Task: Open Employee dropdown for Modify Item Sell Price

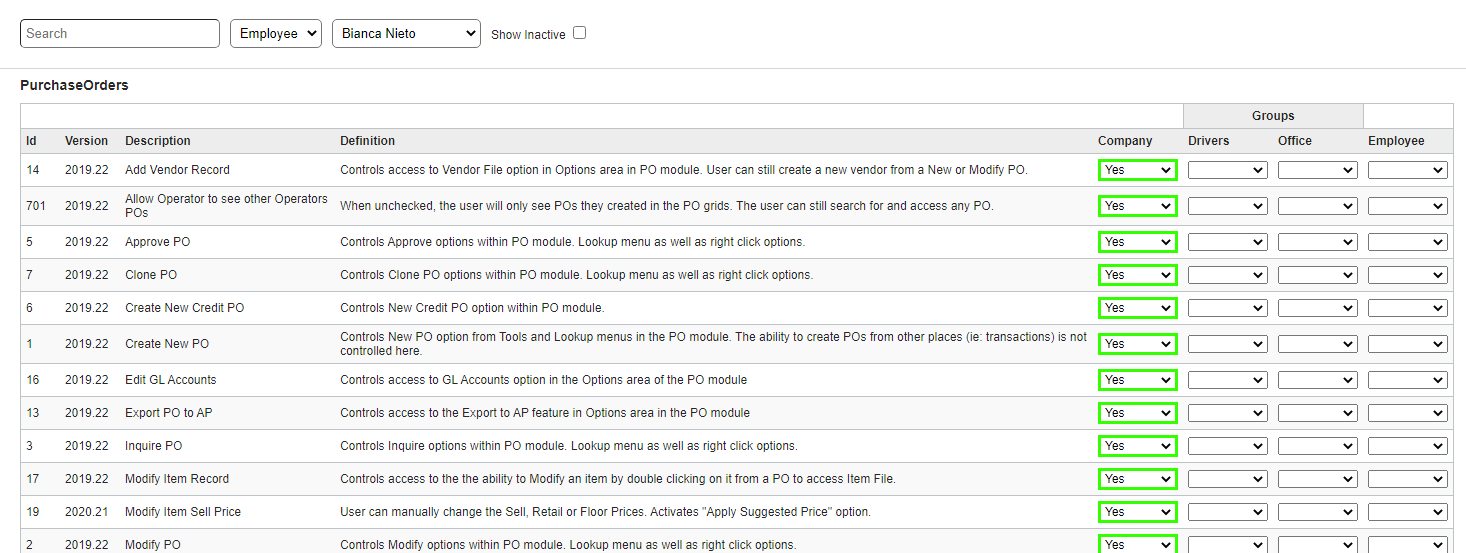Action: 1407,512
